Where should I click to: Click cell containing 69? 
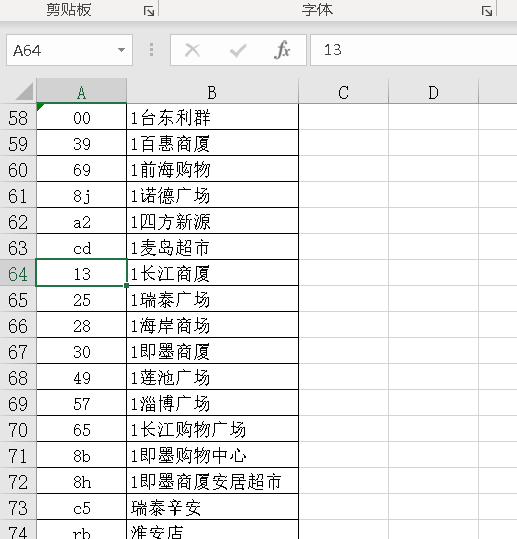[x=81, y=169]
